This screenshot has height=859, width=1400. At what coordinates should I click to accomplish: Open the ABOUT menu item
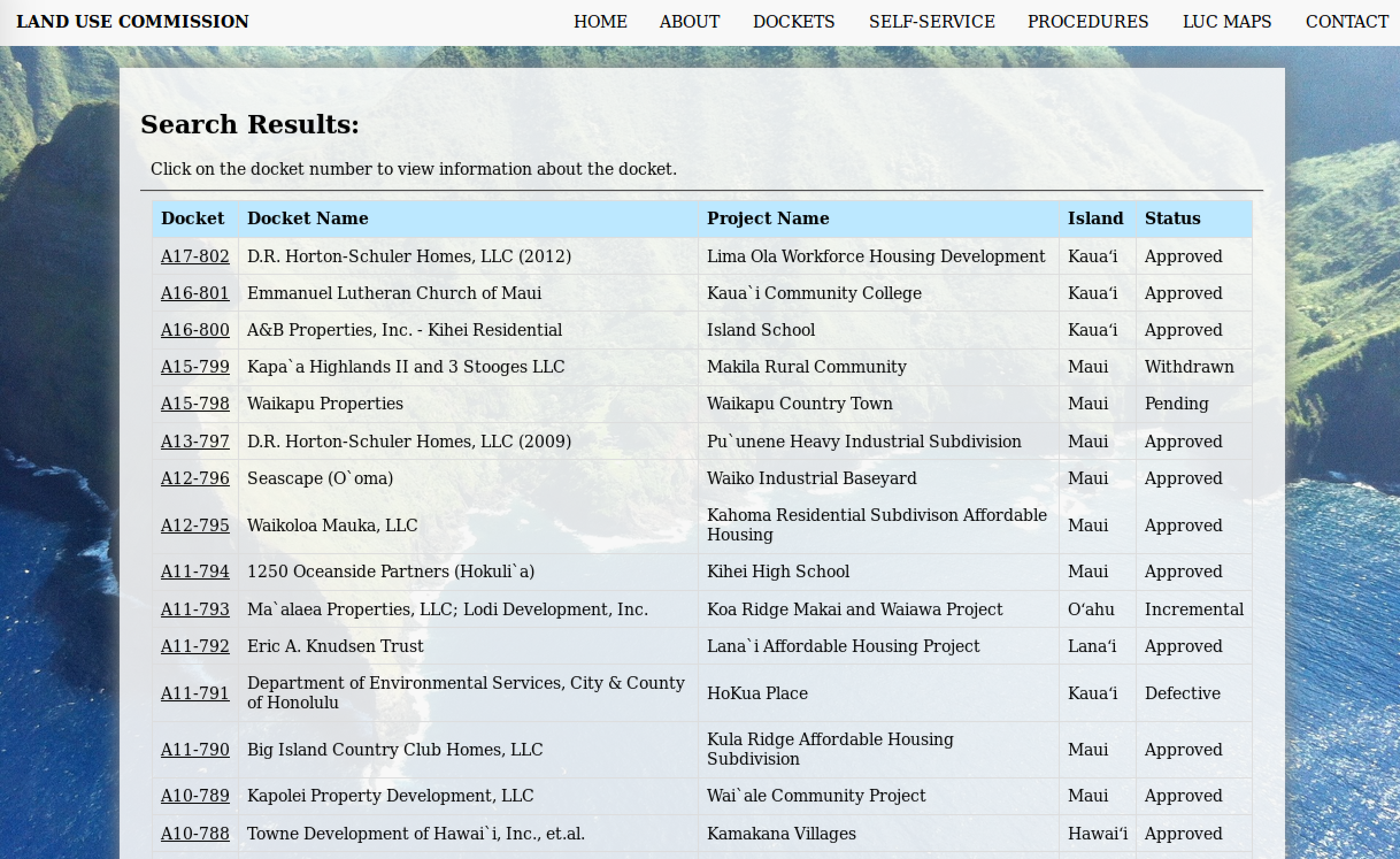pyautogui.click(x=689, y=22)
